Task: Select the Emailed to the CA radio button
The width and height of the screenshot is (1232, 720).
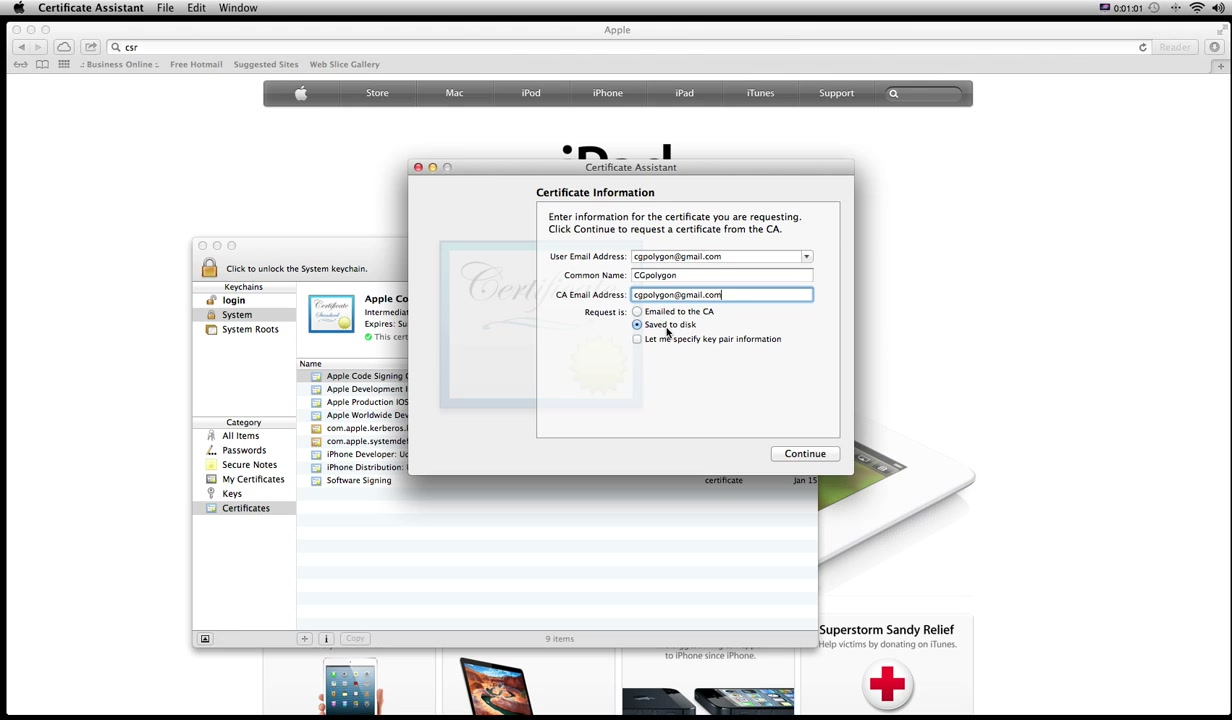Action: click(x=637, y=311)
